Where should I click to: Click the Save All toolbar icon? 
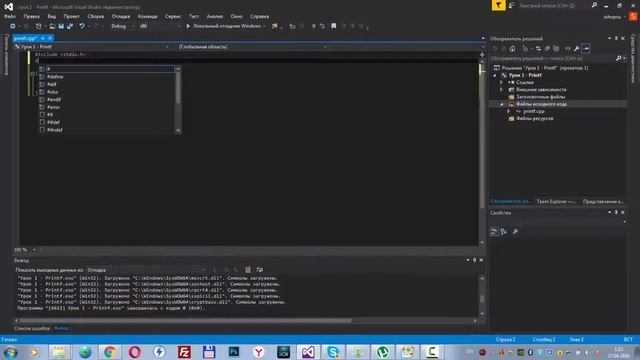[x=70, y=26]
